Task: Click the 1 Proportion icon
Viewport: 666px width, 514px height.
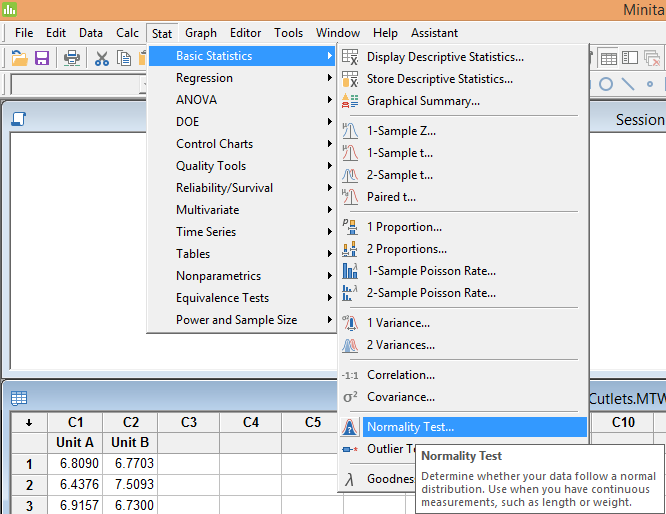Action: 350,227
